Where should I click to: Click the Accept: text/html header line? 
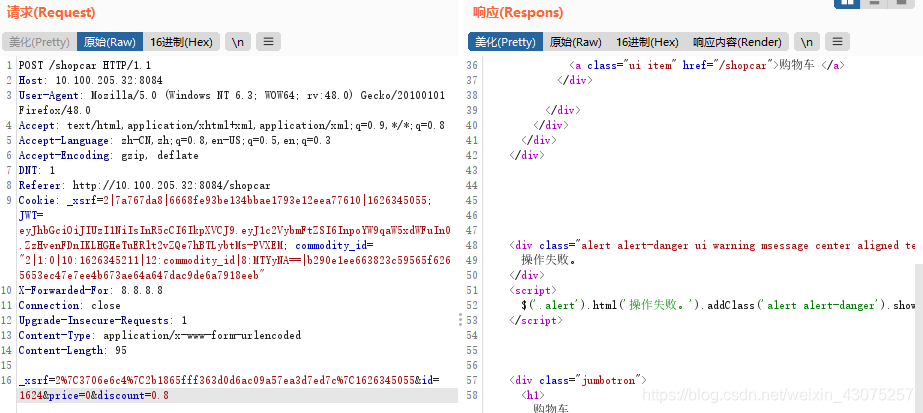tap(231, 125)
